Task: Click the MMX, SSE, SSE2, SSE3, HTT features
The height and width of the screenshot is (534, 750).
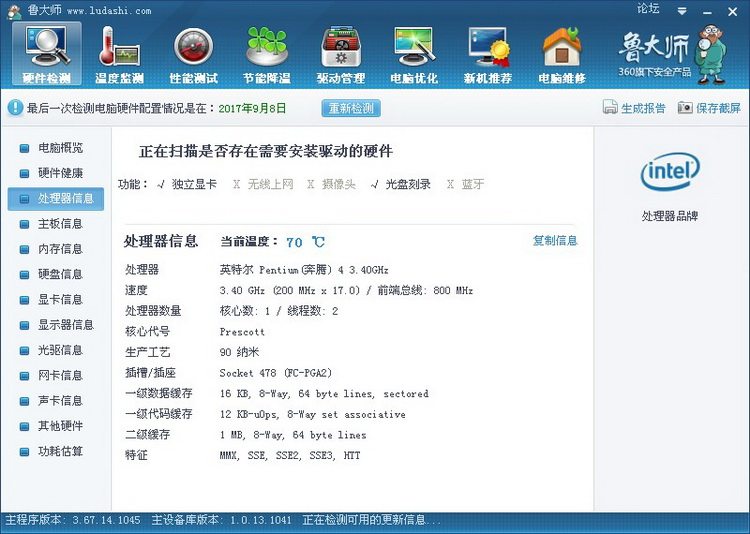Action: pyautogui.click(x=290, y=456)
